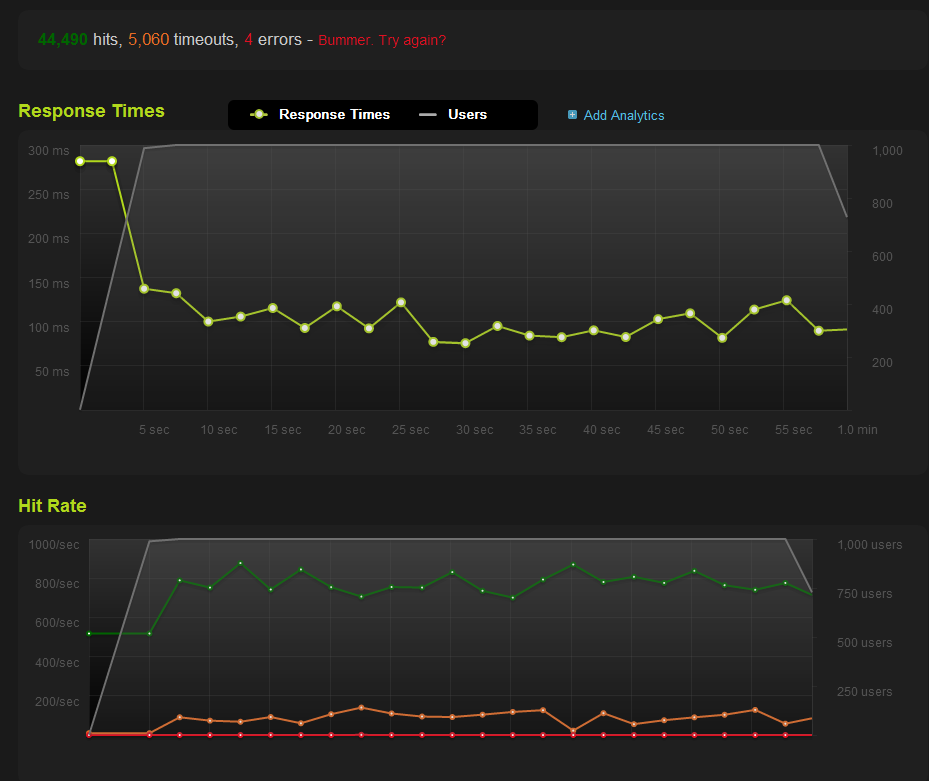Click the plus icon beside Add Analytics
This screenshot has width=929, height=781.
point(572,115)
